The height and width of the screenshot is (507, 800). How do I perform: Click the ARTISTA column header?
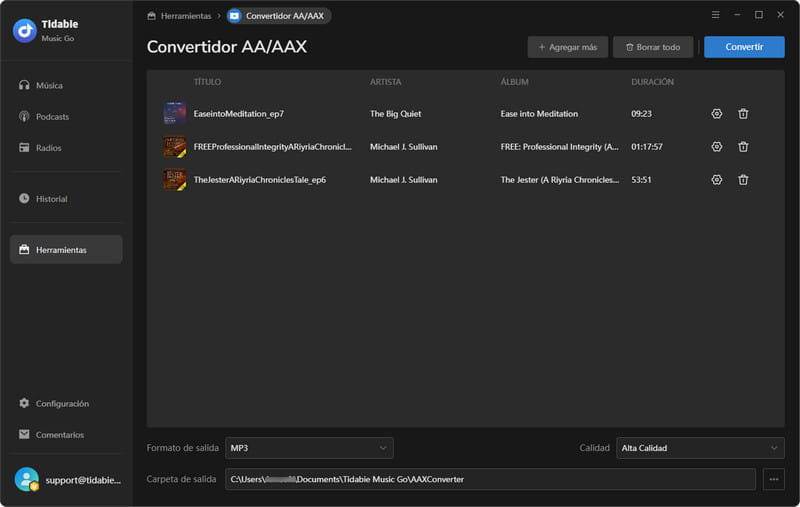[386, 82]
